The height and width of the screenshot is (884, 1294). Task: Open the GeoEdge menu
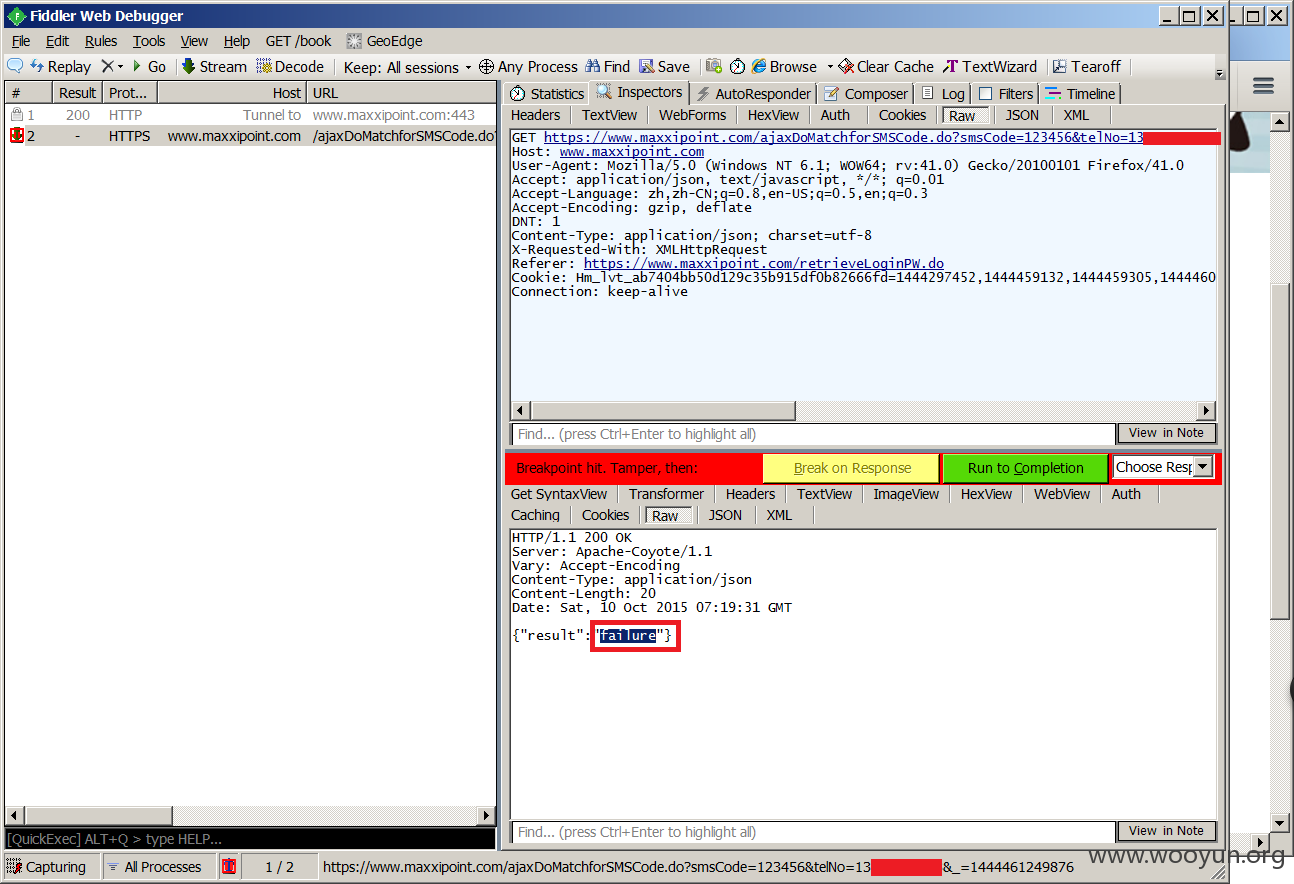coord(385,41)
